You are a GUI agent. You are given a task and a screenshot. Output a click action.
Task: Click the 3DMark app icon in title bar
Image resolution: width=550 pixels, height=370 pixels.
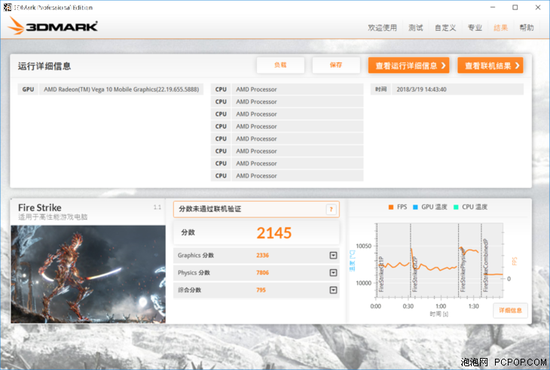click(x=7, y=7)
